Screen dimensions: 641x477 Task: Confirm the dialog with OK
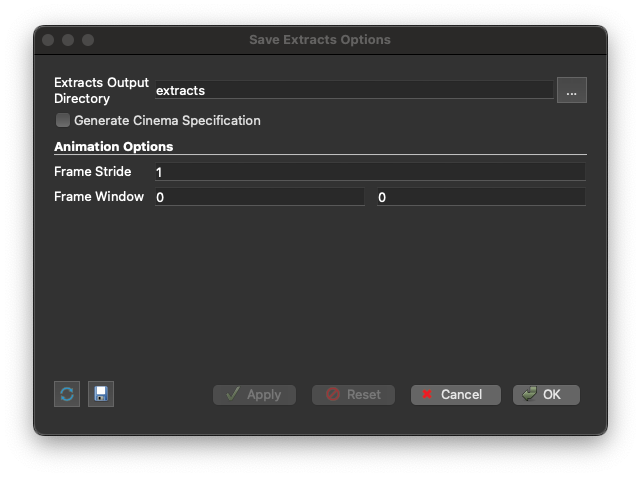coord(546,395)
